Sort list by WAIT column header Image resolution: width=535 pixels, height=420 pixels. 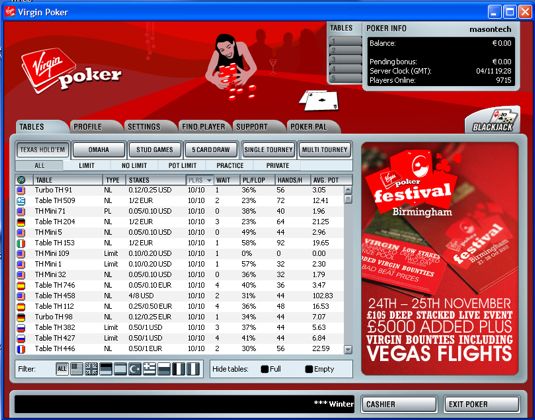[x=227, y=180]
